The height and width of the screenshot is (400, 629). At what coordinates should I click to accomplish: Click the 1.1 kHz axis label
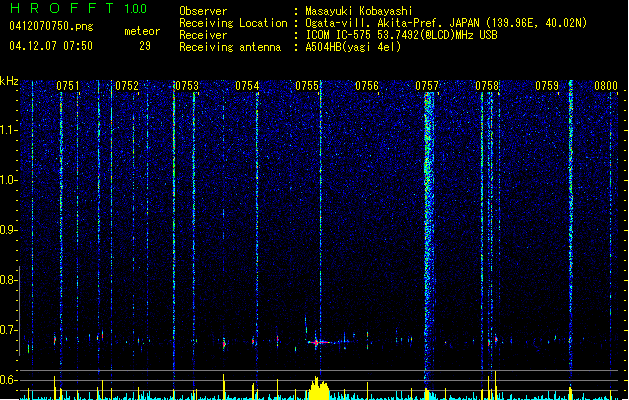(9, 130)
